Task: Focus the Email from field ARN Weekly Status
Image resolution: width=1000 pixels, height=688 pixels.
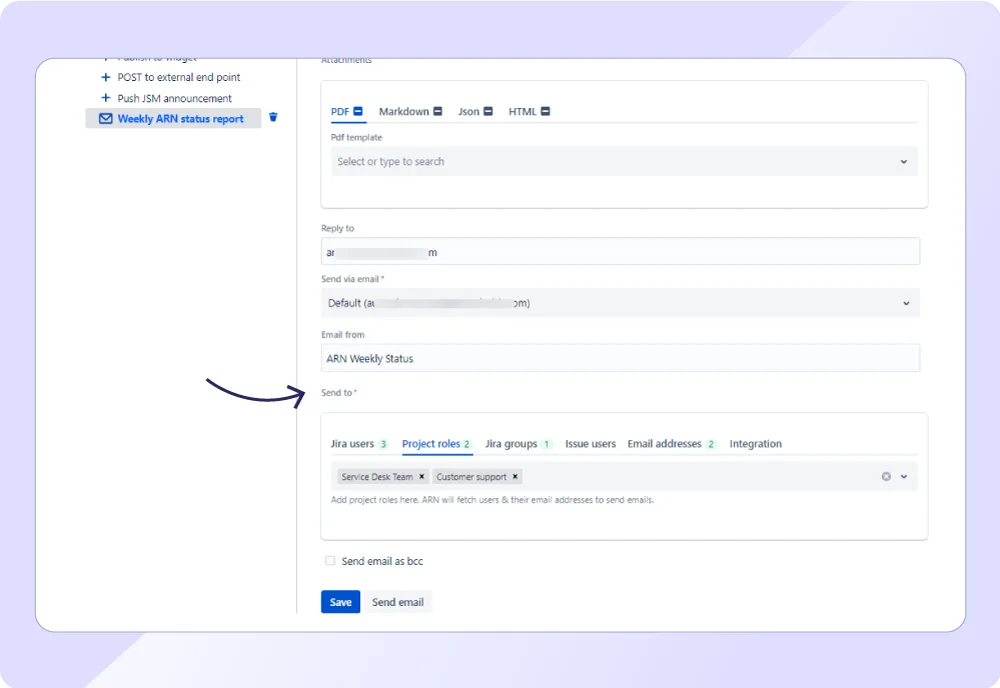Action: [x=620, y=358]
